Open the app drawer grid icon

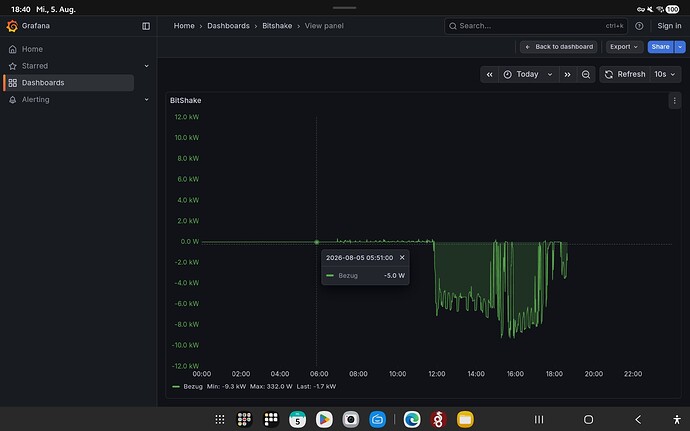220,419
